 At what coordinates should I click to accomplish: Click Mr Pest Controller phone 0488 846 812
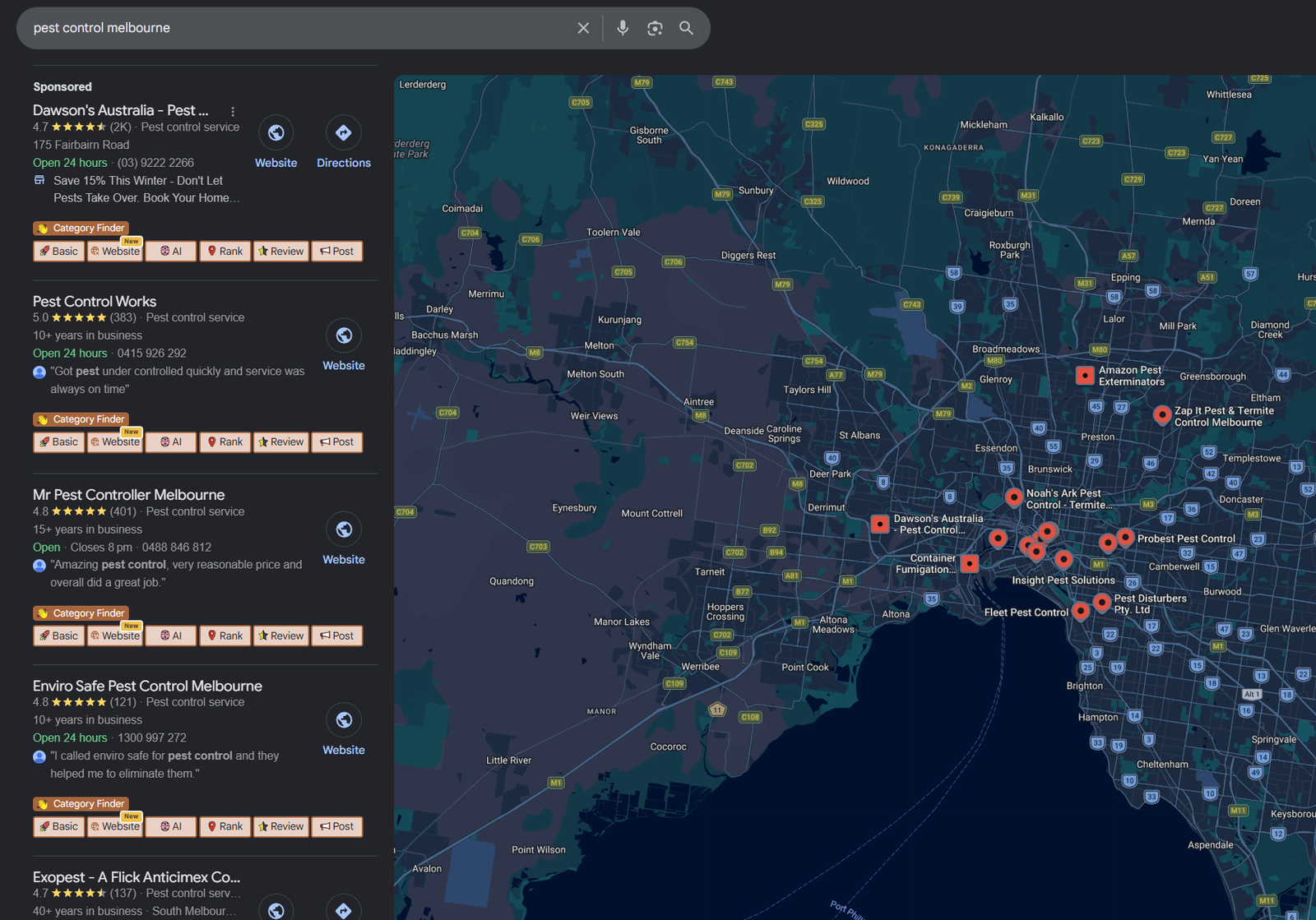point(177,548)
